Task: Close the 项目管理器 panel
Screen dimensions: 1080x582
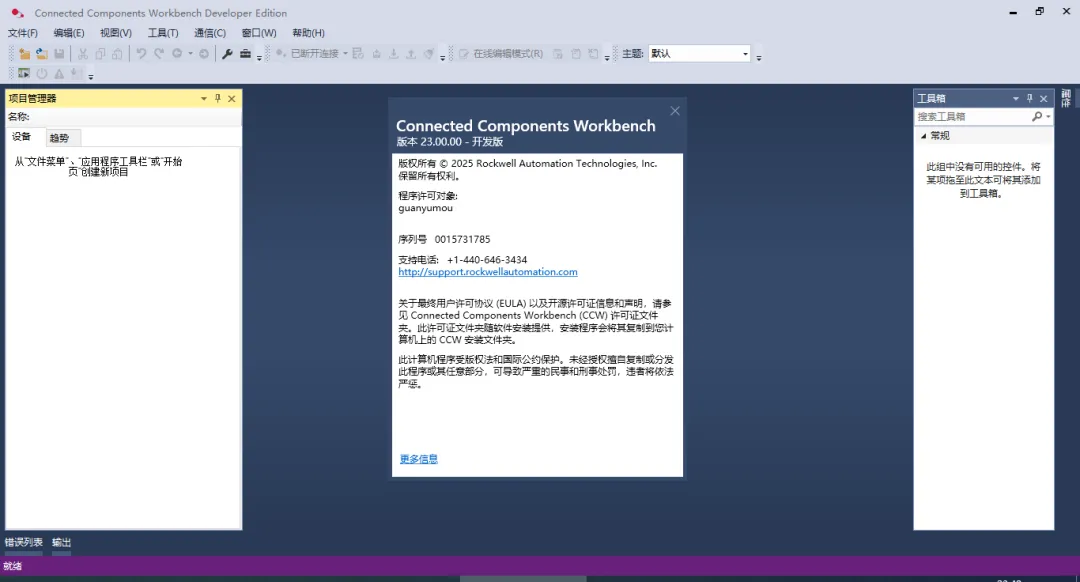Action: click(x=232, y=98)
